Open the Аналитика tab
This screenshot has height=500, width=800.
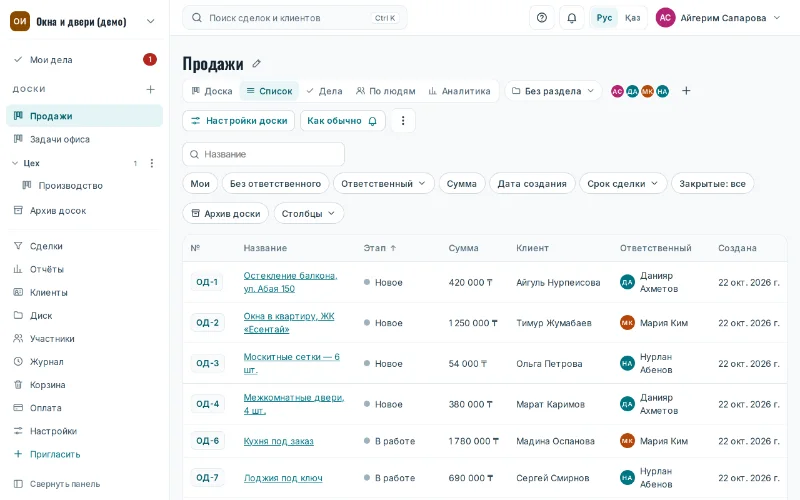tap(459, 91)
